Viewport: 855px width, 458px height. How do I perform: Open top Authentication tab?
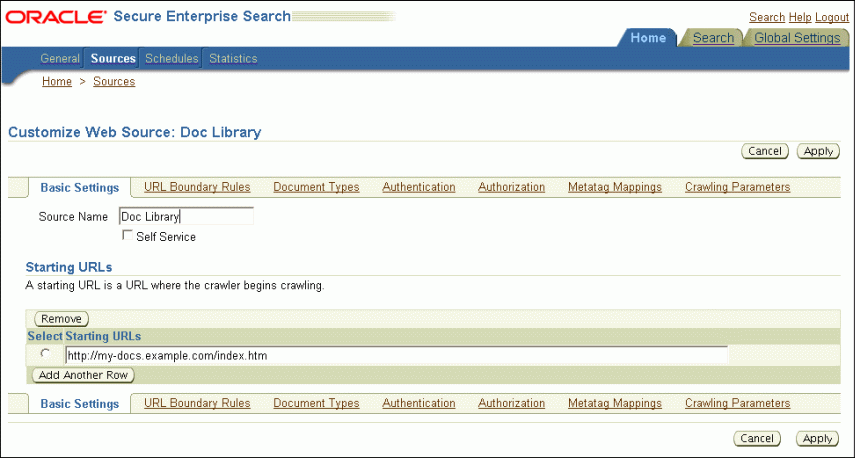pyautogui.click(x=419, y=187)
